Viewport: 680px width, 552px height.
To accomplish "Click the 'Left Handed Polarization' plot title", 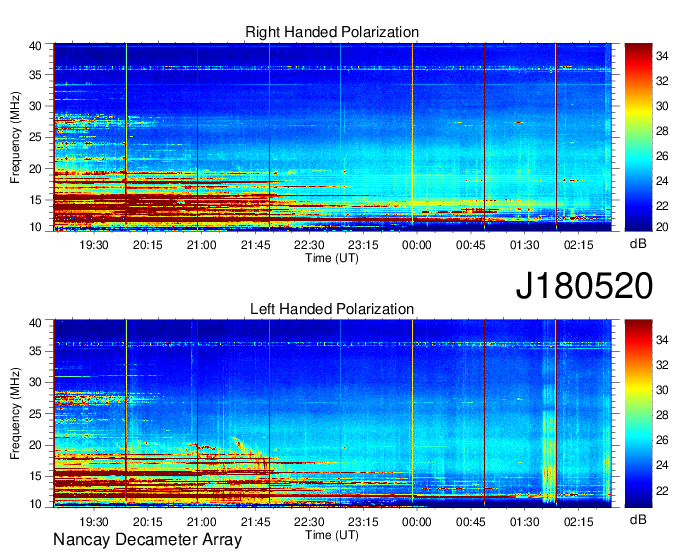I will (332, 309).
